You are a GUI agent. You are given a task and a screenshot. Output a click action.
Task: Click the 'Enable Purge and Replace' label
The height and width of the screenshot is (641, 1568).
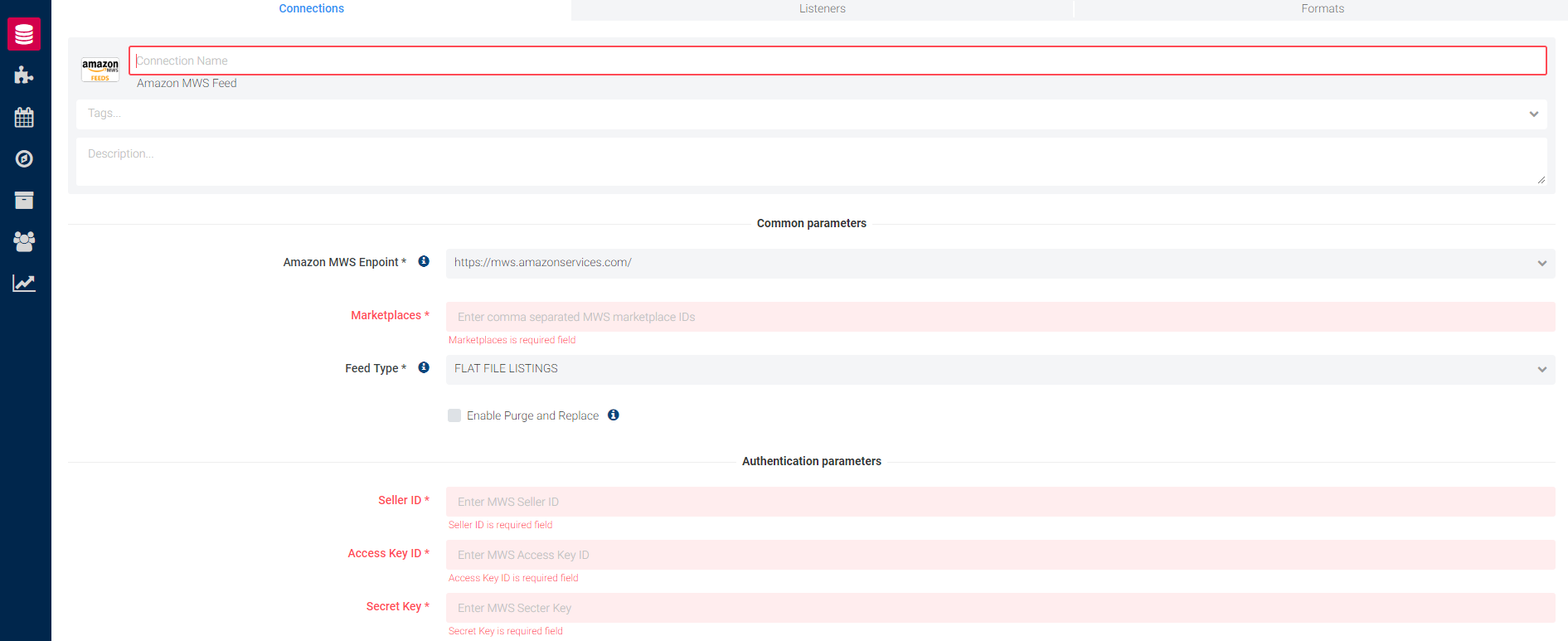click(532, 415)
